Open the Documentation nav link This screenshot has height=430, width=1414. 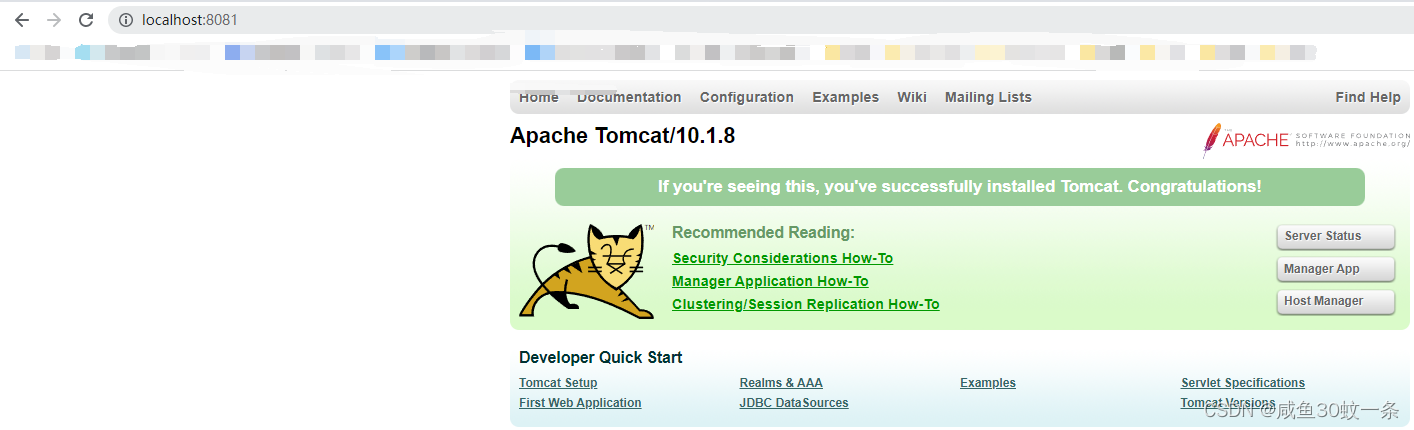pyautogui.click(x=629, y=97)
